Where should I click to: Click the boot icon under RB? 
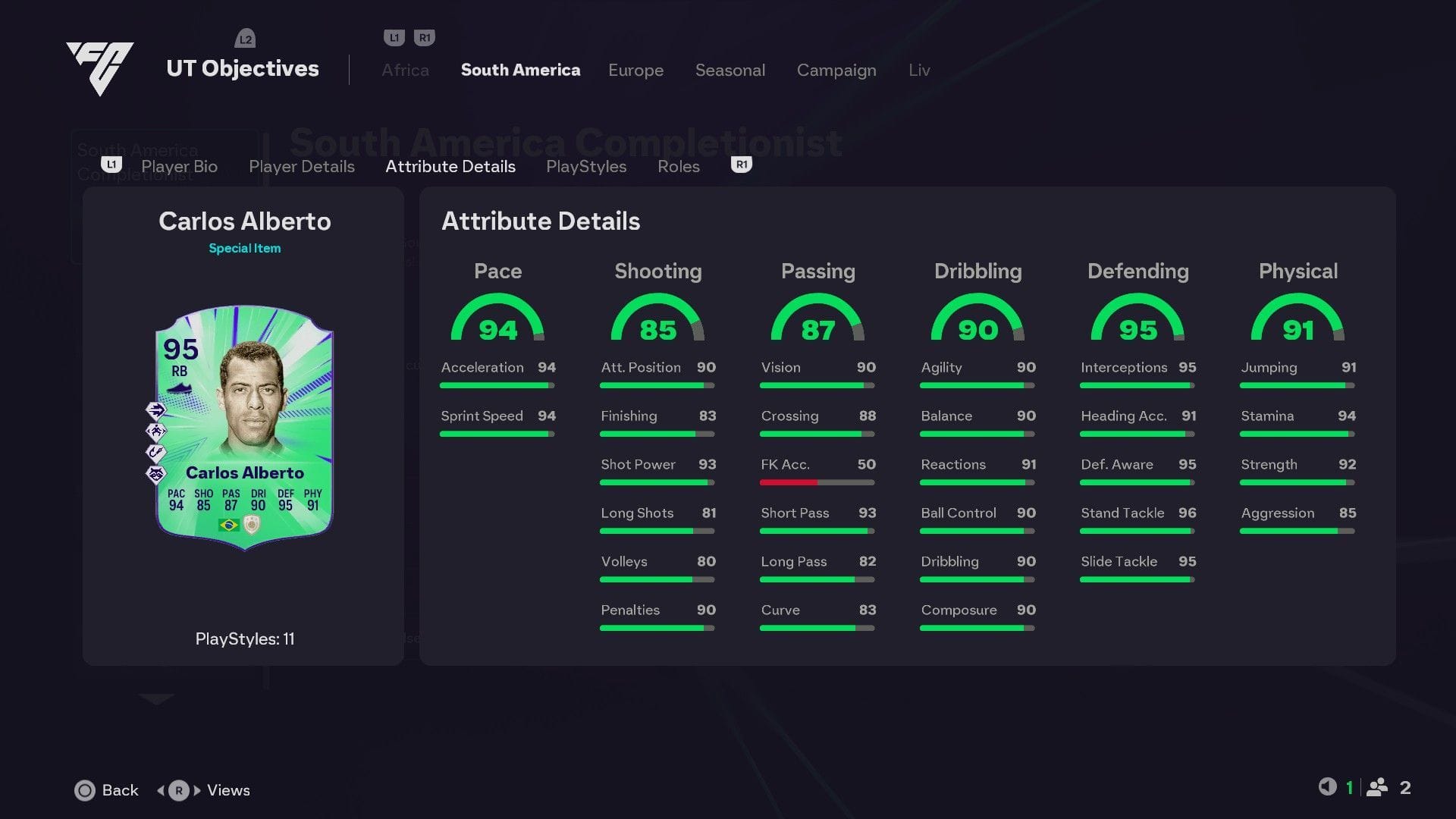180,388
